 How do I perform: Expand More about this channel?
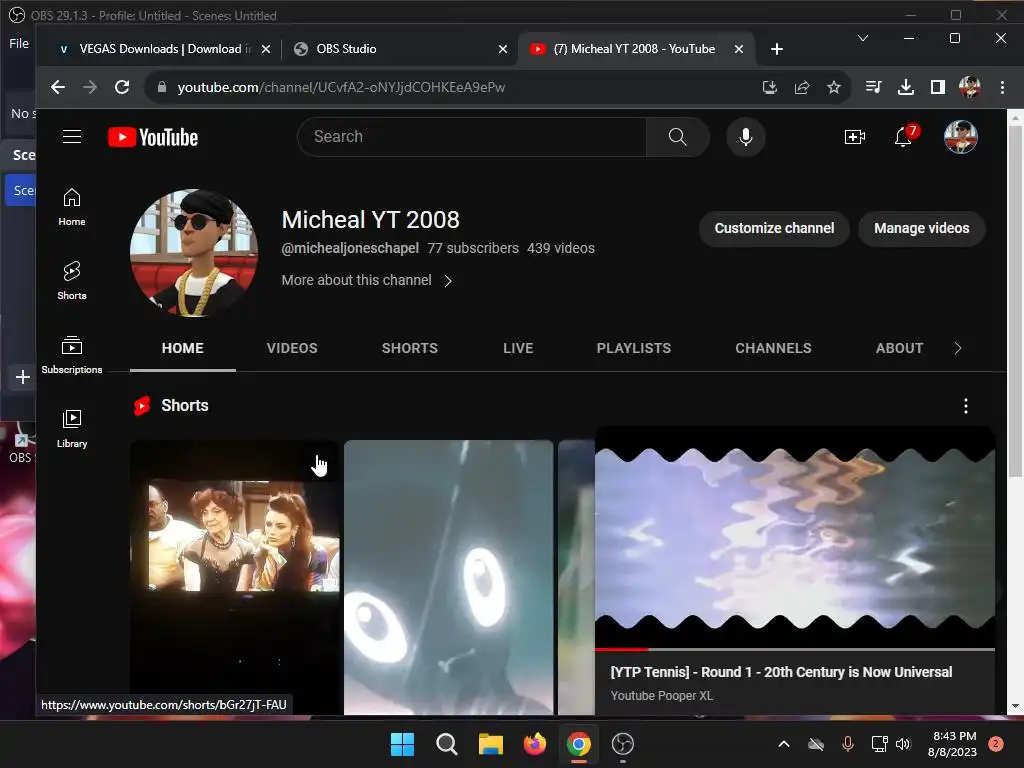tap(366, 280)
